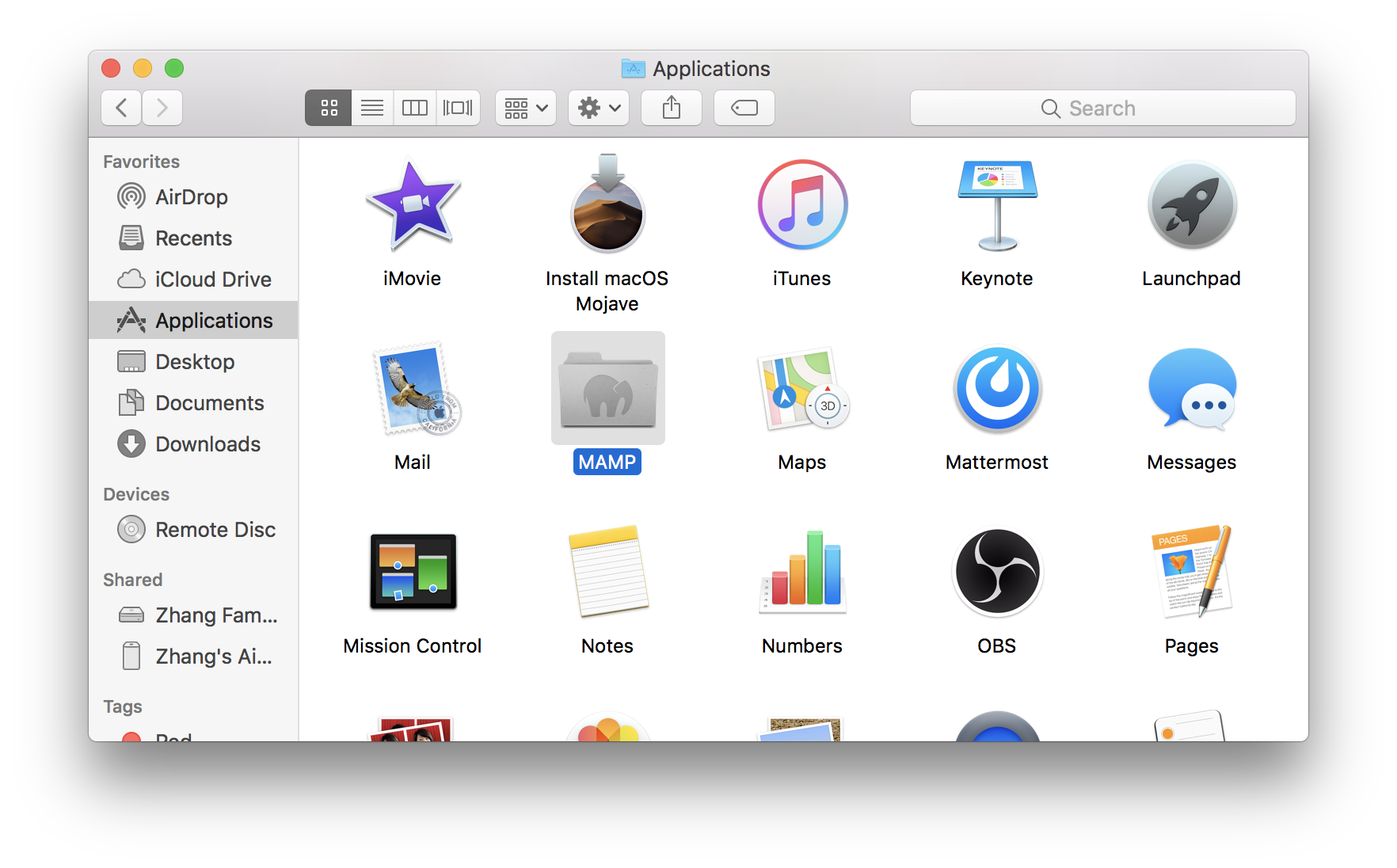Screen dimensions: 1397x868
Task: Click the Search field
Action: 1102,108
